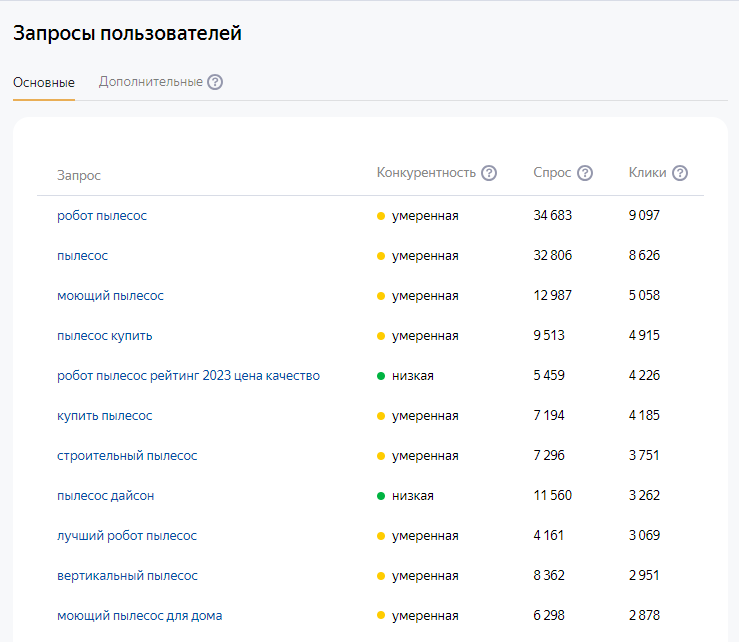Viewport: 739px width, 642px height.
Task: Click the Спрос column header text
Action: [552, 173]
